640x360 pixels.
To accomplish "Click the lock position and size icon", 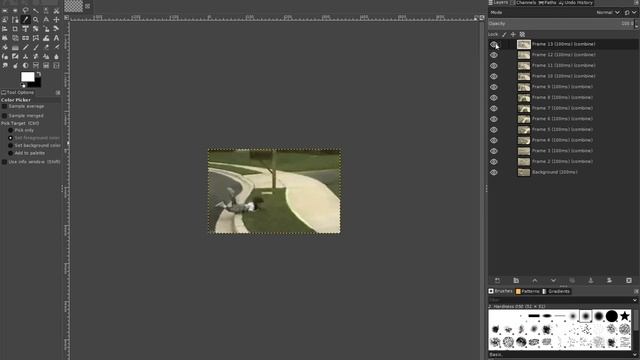I will click(x=513, y=35).
